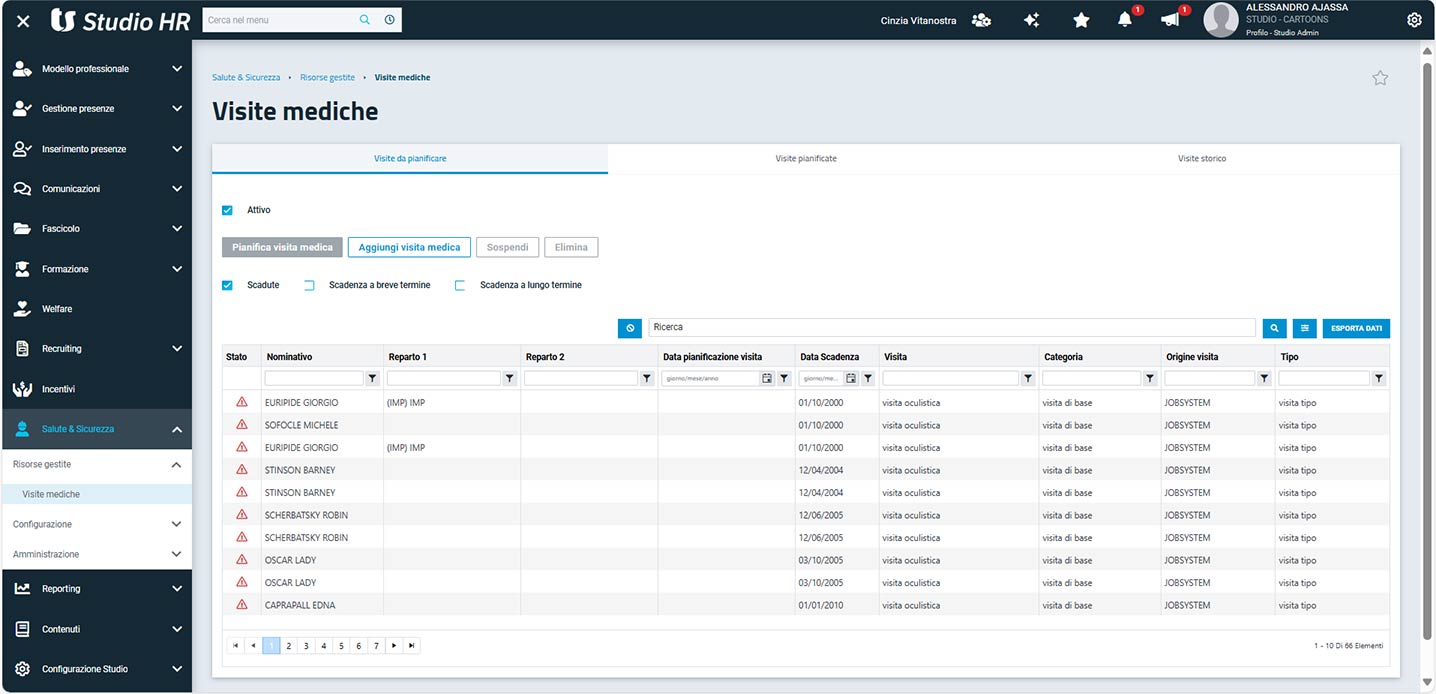Click the Aggiungi visita medica button

409,247
